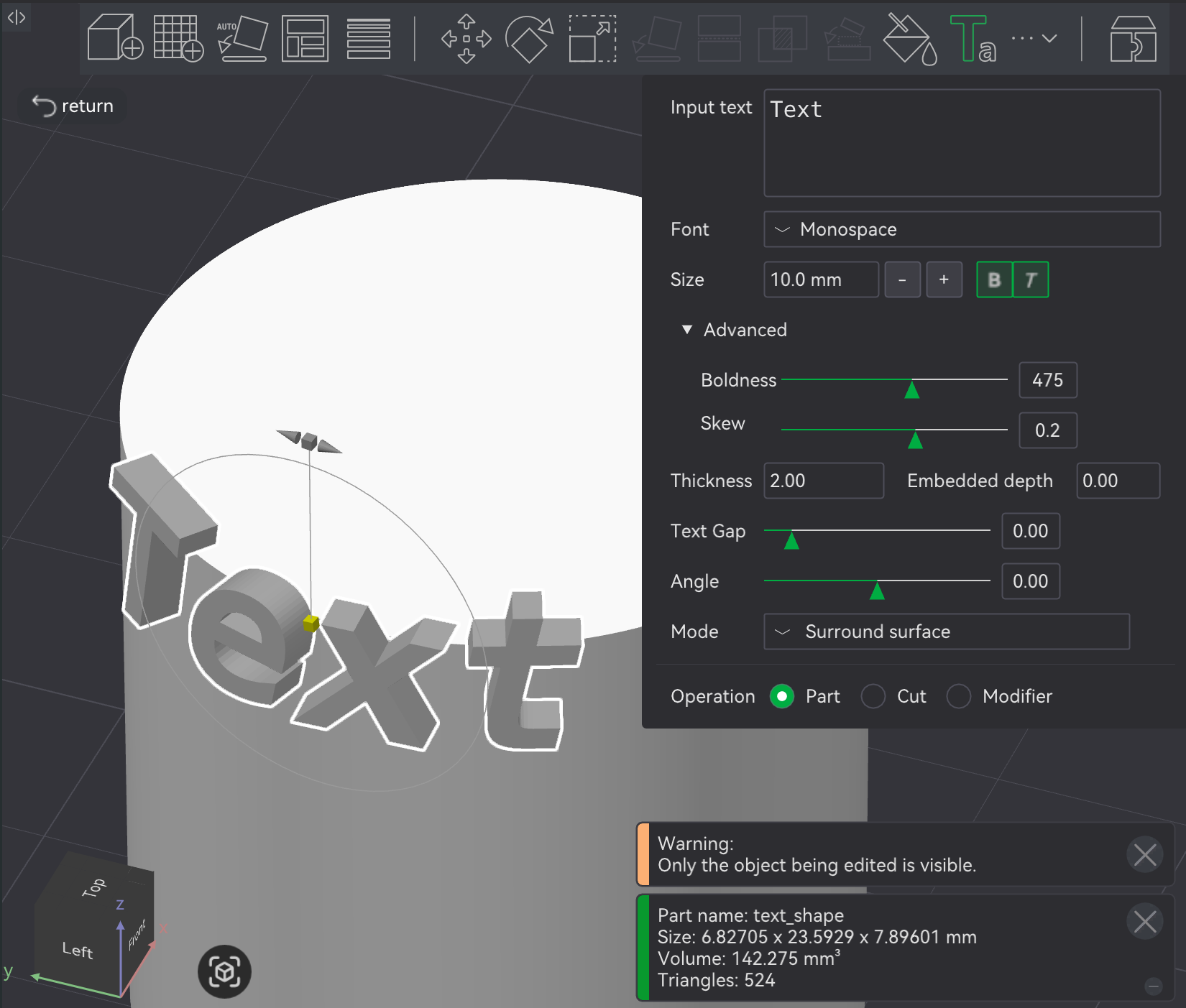Click the Text Gap slider handle
The image size is (1186, 1008).
coord(791,540)
